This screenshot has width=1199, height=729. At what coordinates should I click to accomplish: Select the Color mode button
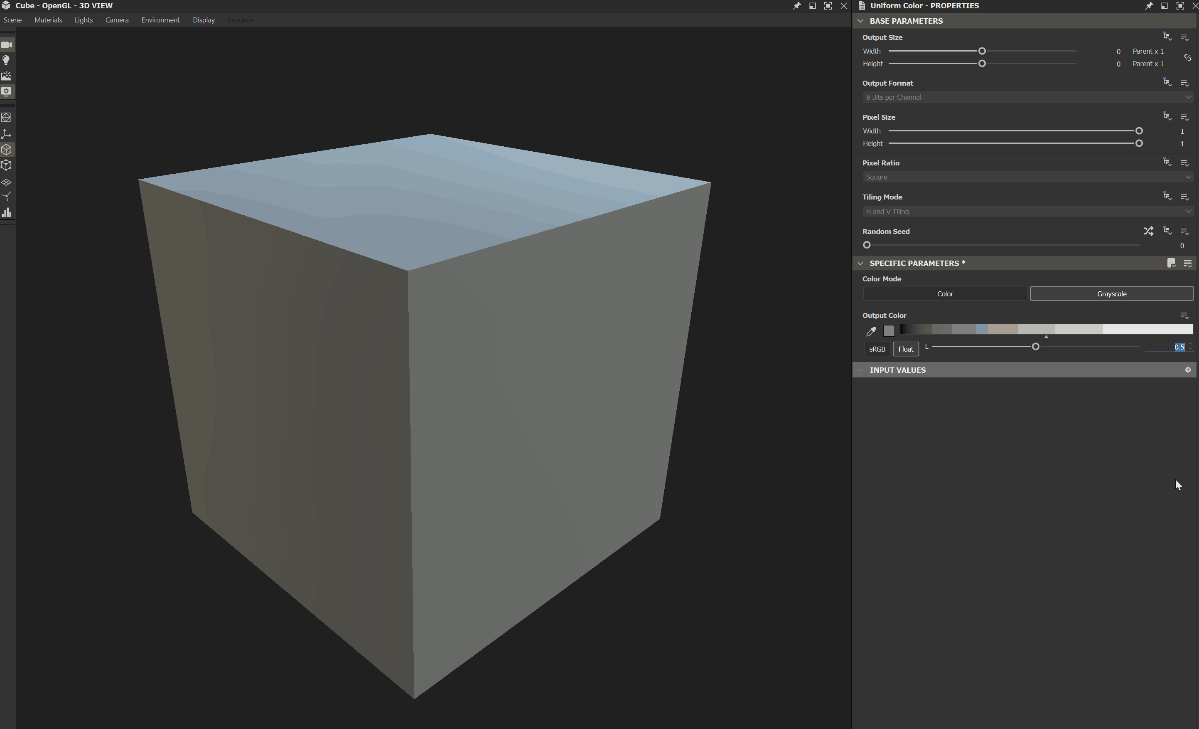pyautogui.click(x=945, y=294)
